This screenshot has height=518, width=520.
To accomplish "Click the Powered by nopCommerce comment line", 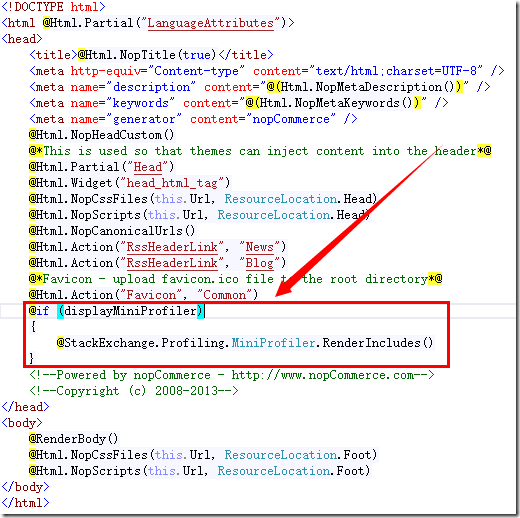I will [232, 375].
